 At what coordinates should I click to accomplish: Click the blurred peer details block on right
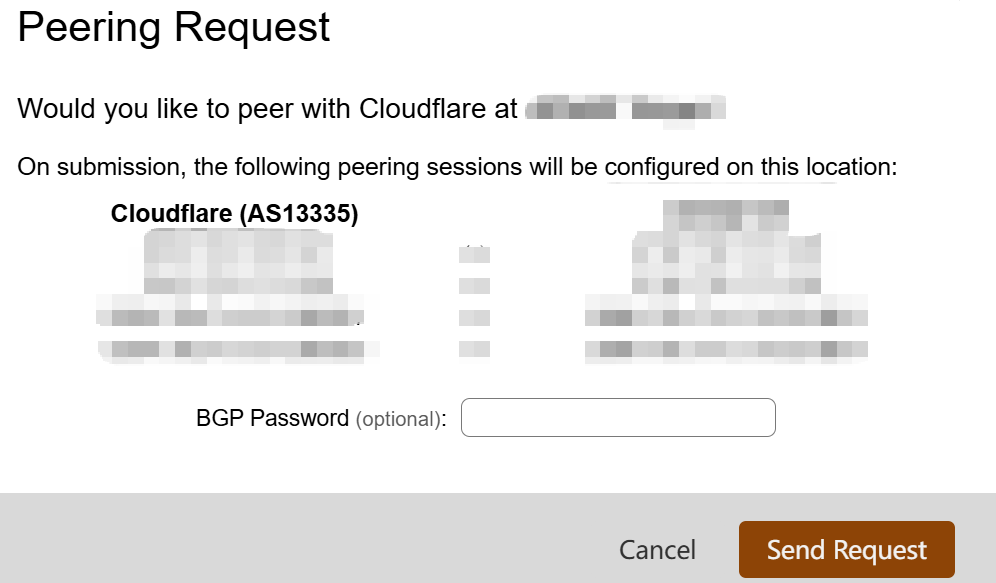[725, 290]
